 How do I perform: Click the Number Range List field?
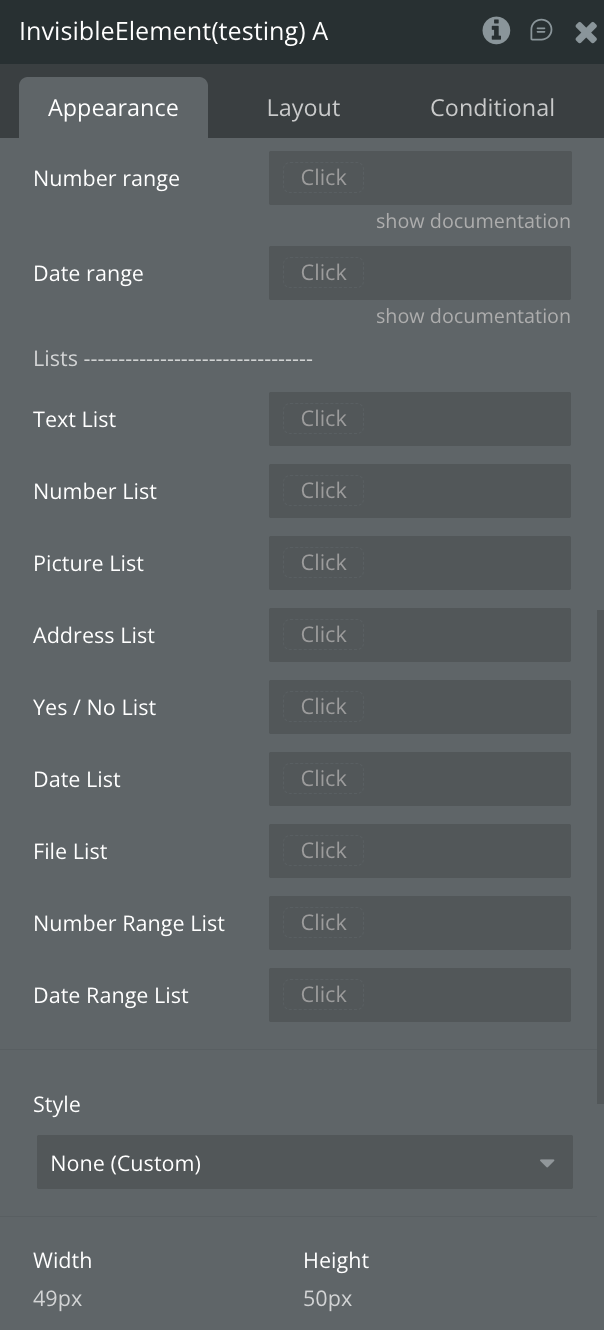pyautogui.click(x=420, y=923)
